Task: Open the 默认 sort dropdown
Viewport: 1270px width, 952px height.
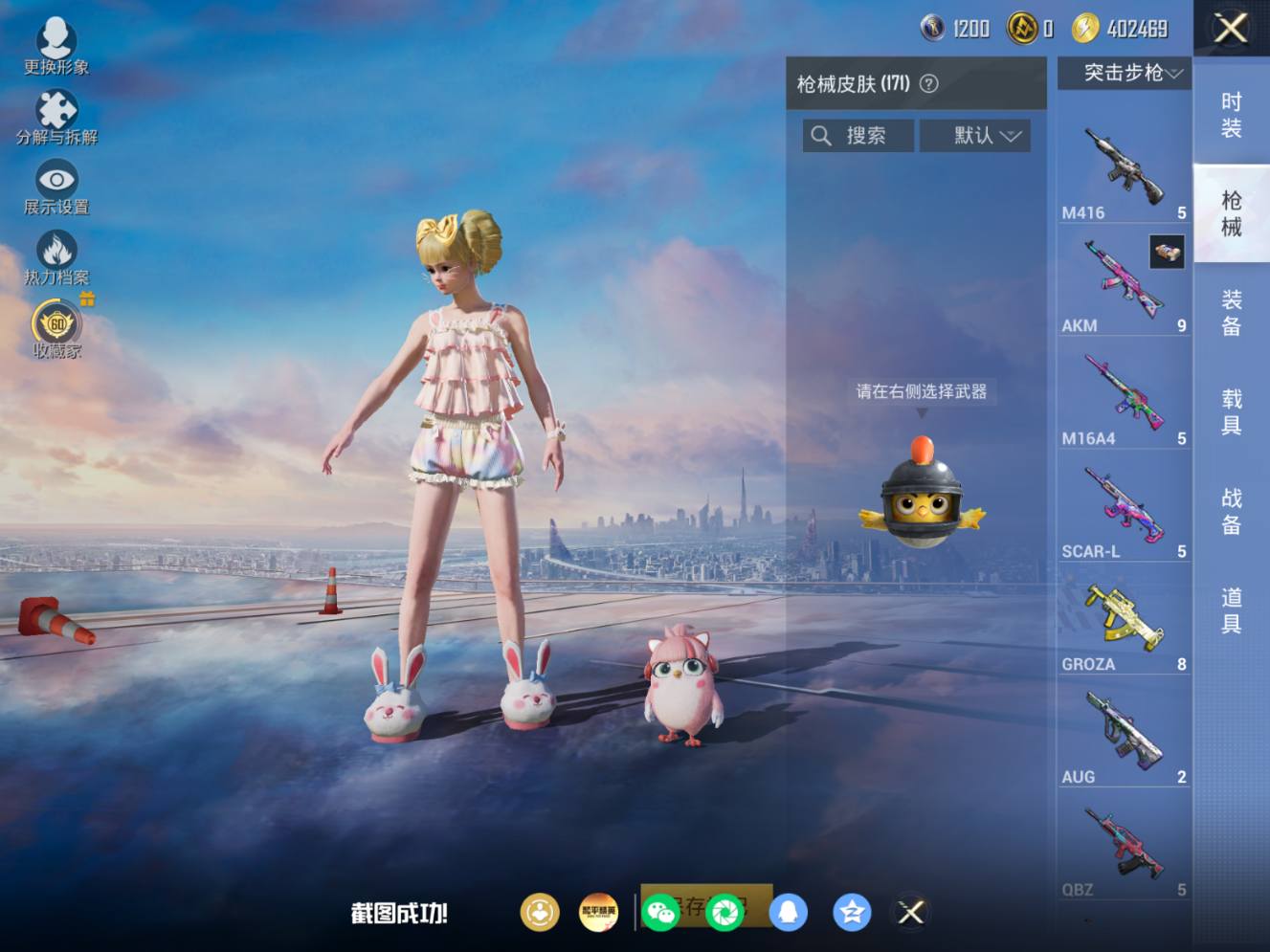Action: pyautogui.click(x=975, y=136)
